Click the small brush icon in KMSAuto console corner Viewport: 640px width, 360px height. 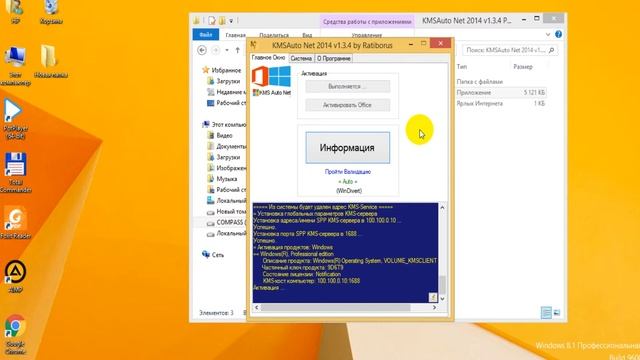(x=433, y=297)
